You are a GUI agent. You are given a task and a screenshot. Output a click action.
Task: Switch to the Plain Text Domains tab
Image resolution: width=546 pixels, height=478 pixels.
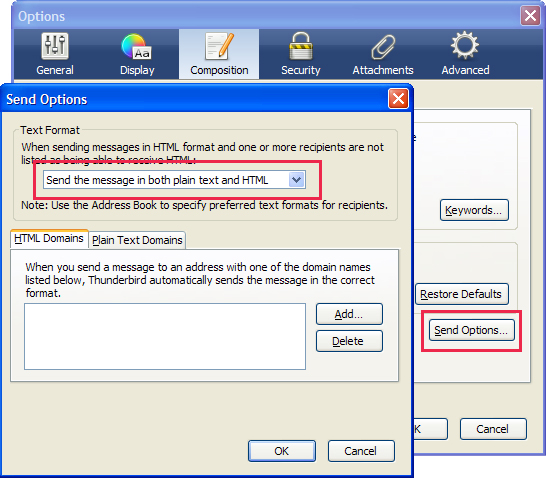137,240
